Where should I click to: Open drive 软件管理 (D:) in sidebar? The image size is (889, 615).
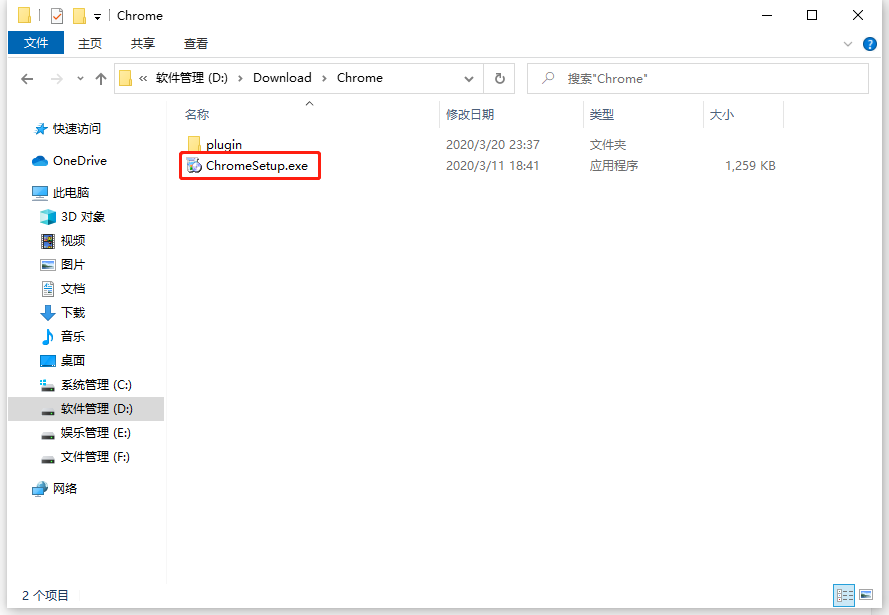pyautogui.click(x=86, y=409)
